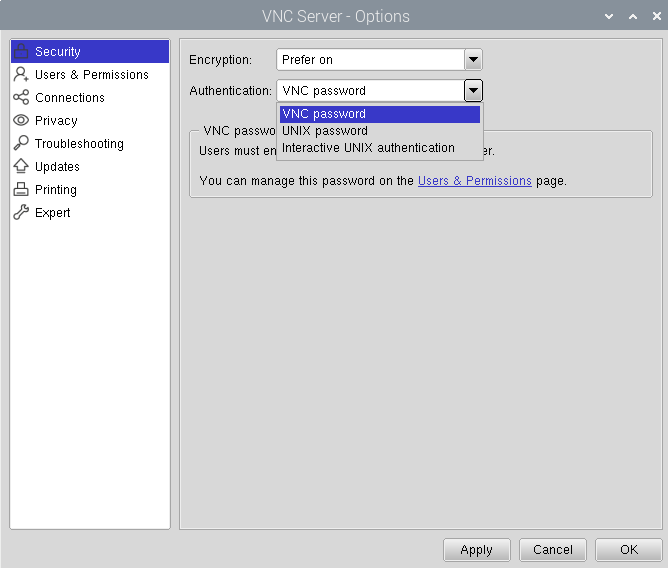Screen dimensions: 668x568
Task: Choose 'UNIX password' authentication option
Action: coord(379,131)
